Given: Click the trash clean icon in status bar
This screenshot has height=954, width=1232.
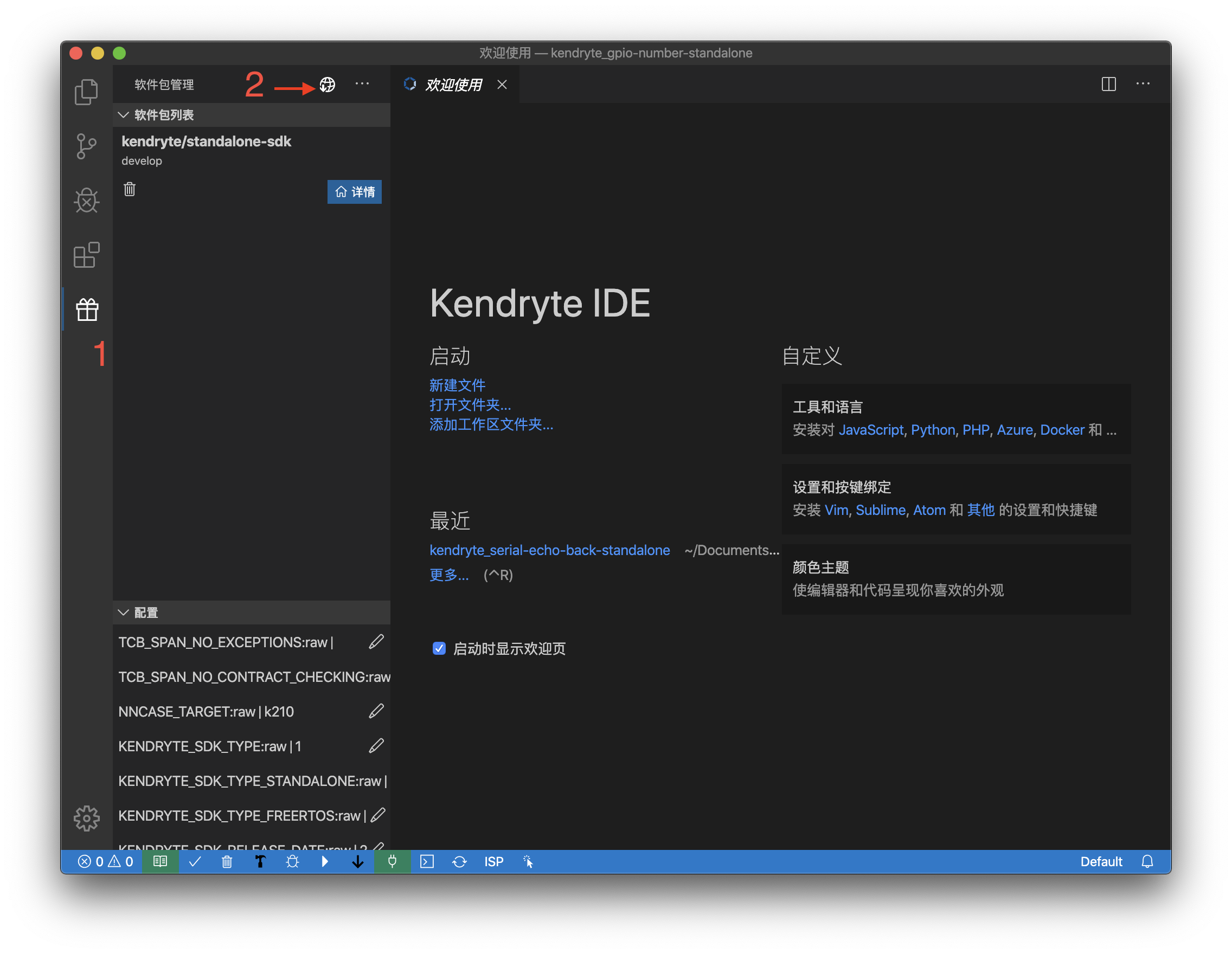Looking at the screenshot, I should [x=227, y=861].
